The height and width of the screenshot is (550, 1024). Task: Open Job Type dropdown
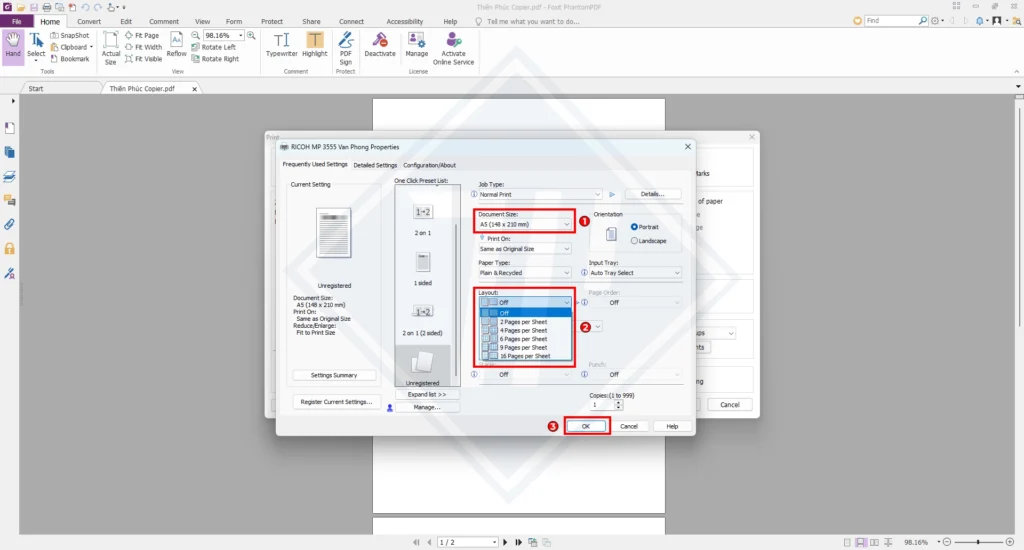(539, 194)
